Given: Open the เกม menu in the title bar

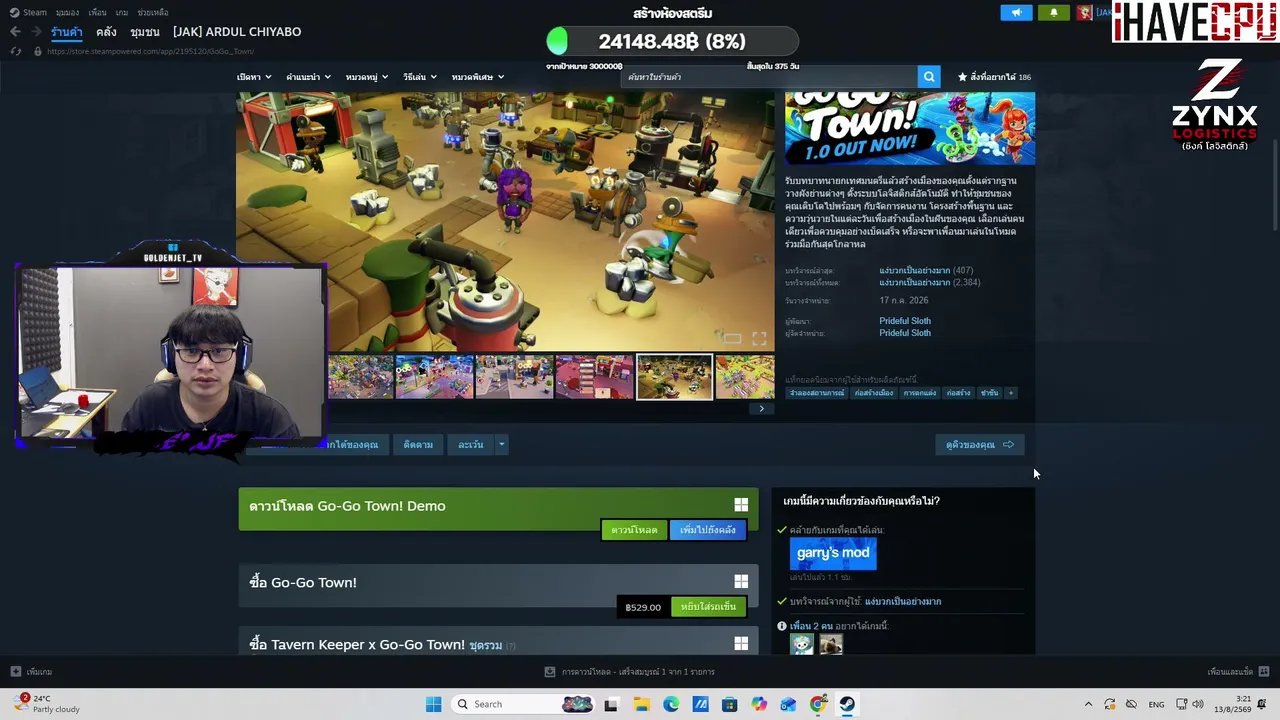Looking at the screenshot, I should click(x=122, y=13).
